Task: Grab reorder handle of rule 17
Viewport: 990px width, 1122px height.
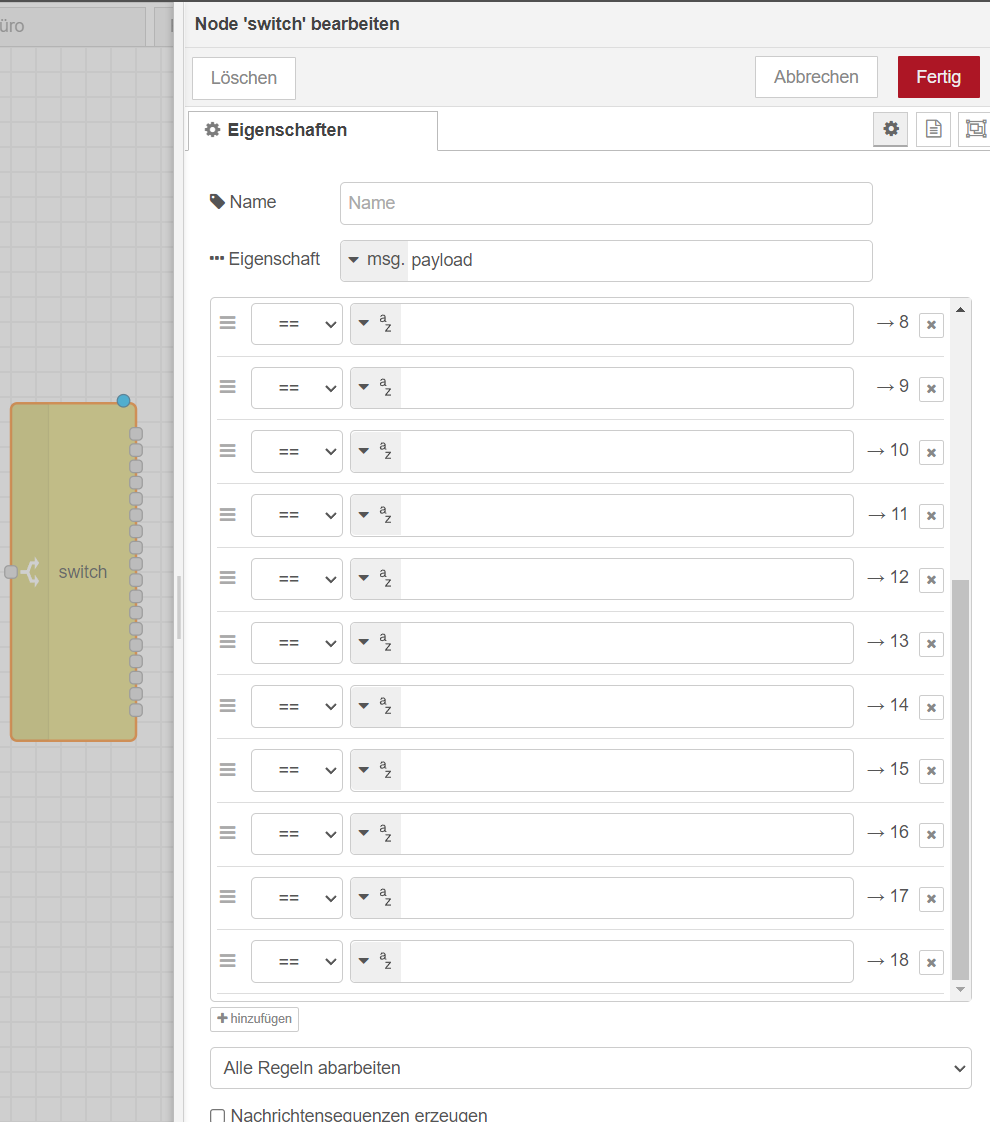Action: point(227,896)
